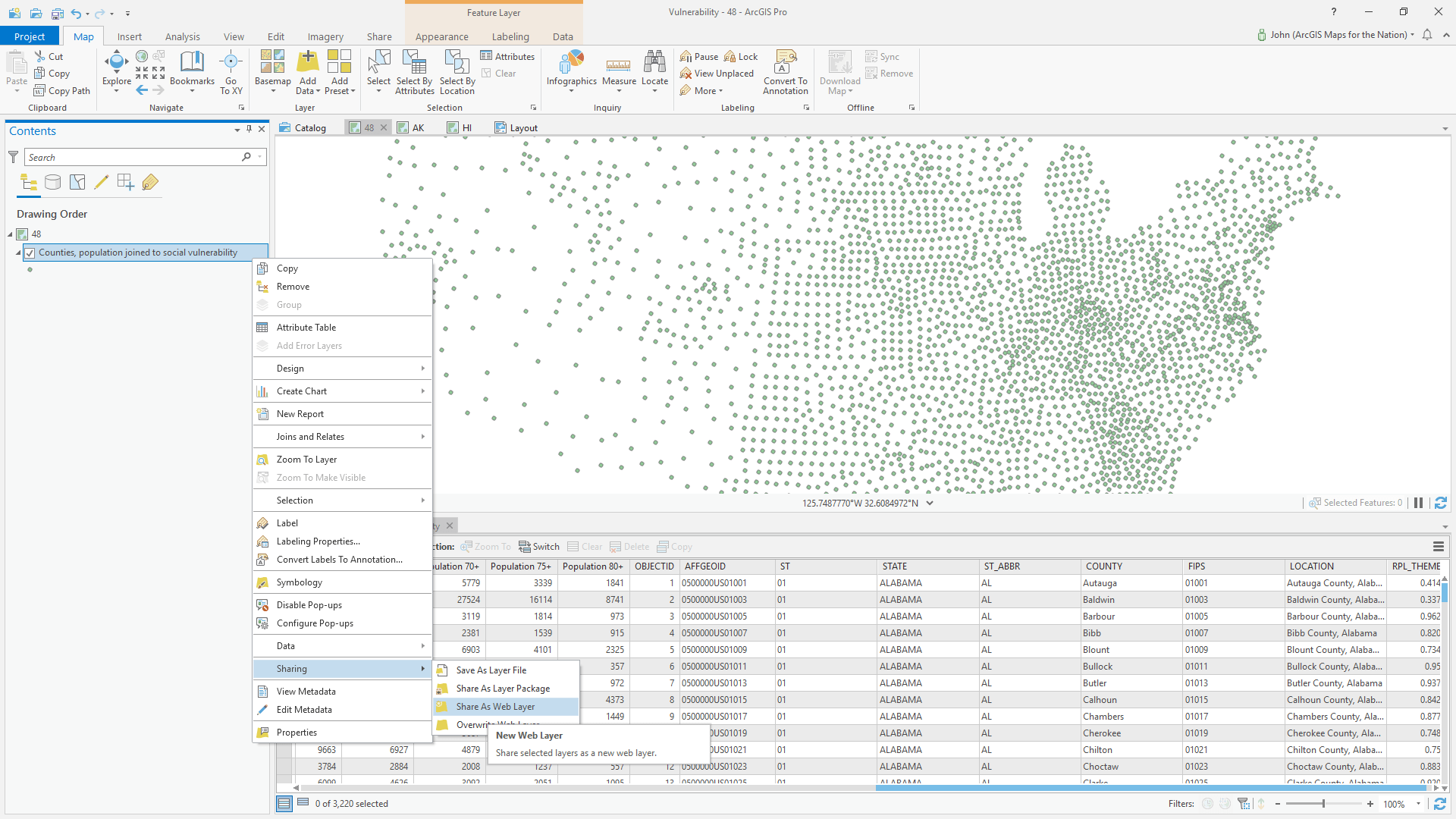Toggle show selected records view

[303, 803]
